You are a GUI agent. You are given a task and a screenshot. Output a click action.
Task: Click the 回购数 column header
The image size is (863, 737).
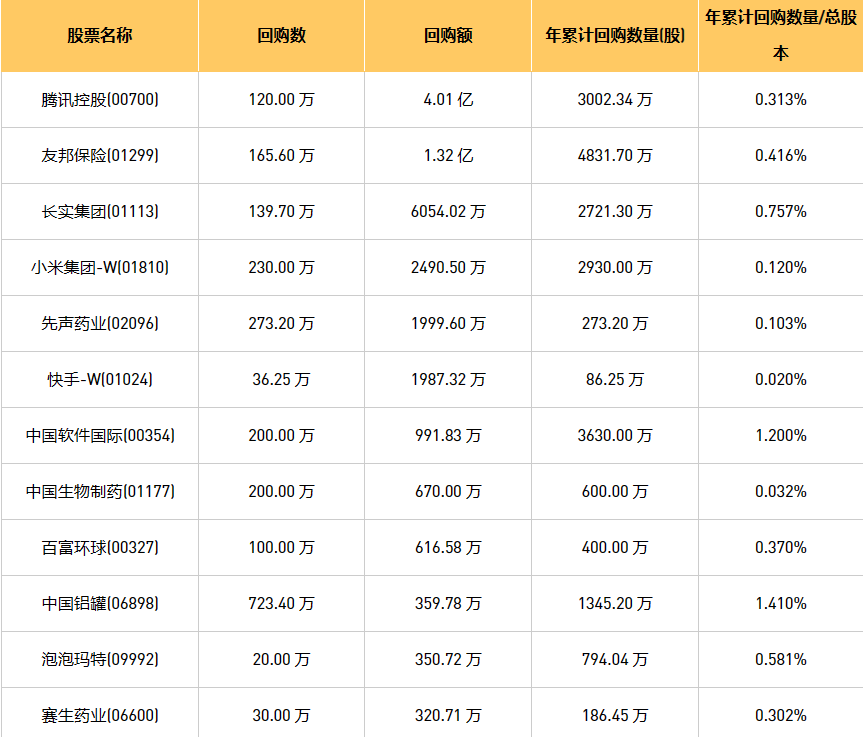click(281, 36)
